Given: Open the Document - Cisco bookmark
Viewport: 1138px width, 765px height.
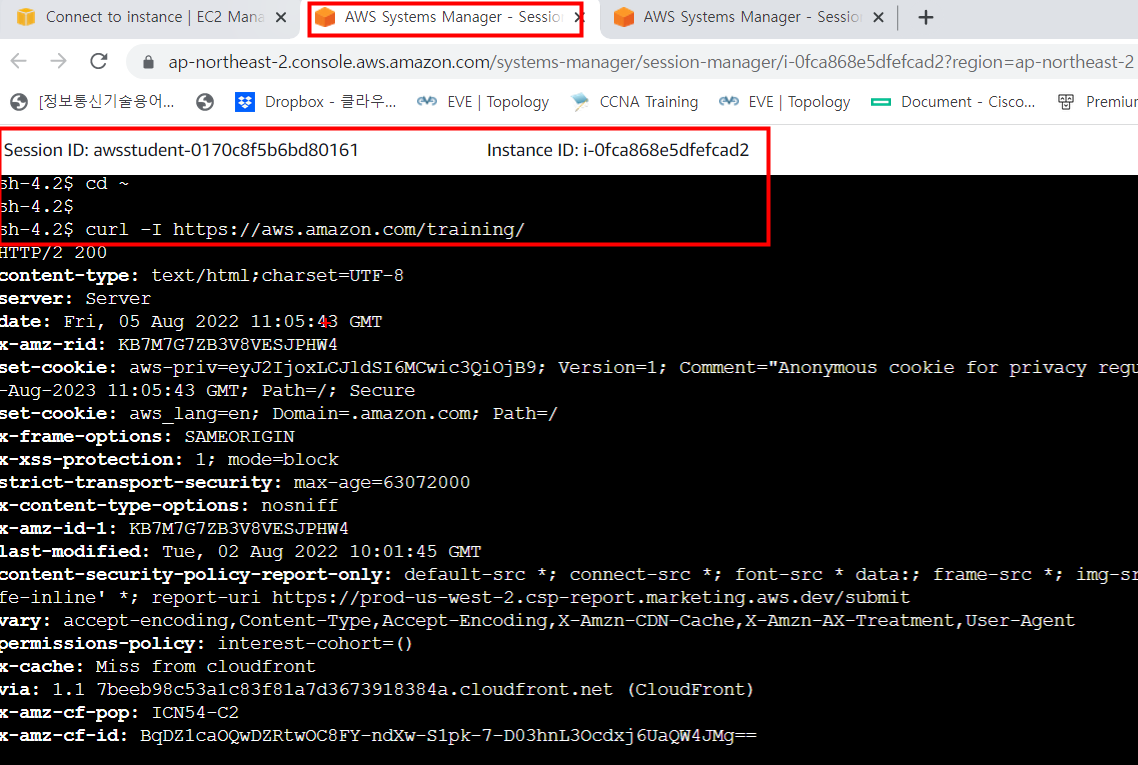Looking at the screenshot, I should (954, 102).
